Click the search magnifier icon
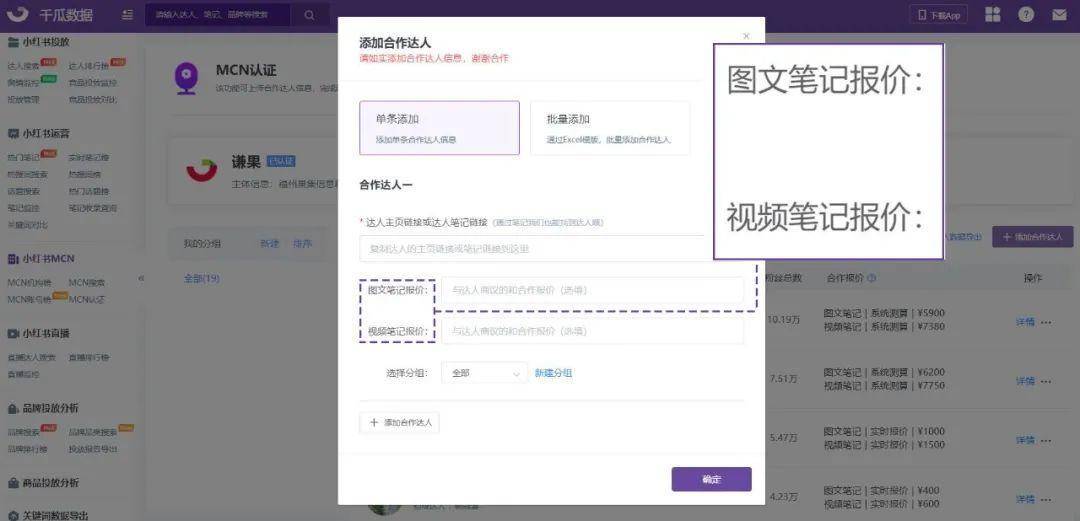The image size is (1080, 521). point(309,15)
